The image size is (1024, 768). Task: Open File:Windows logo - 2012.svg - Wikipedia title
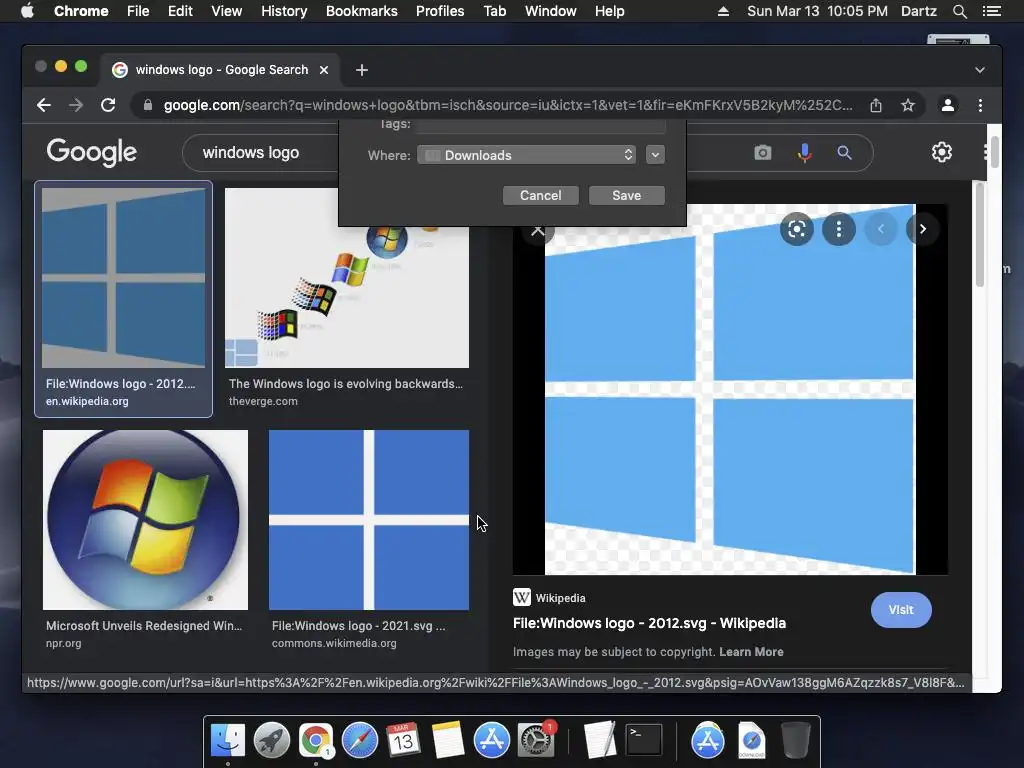[649, 623]
